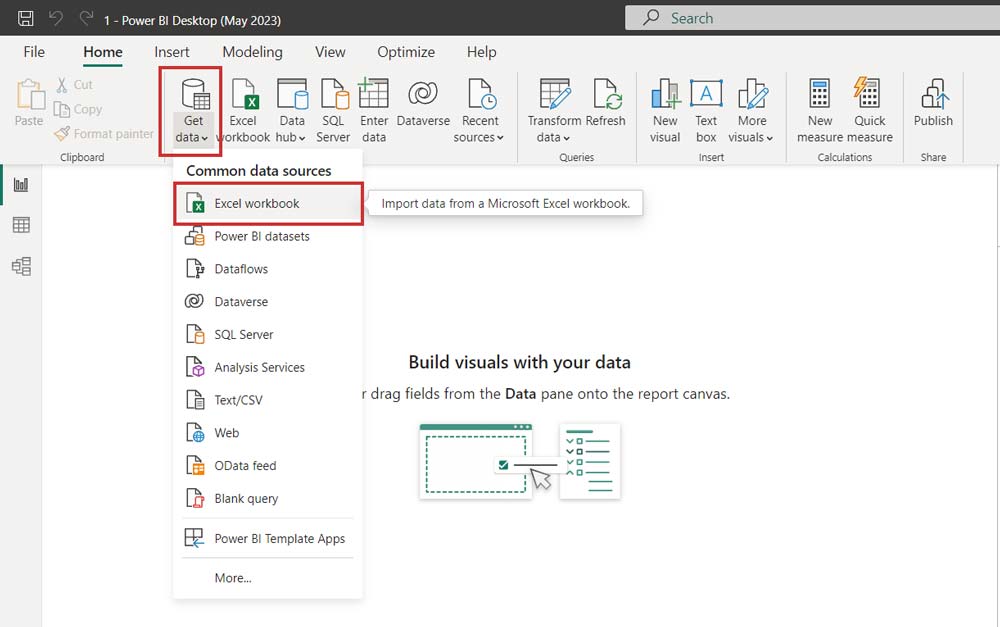Open the Recent sources dropdown
The height and width of the screenshot is (627, 1000).
pos(479,111)
